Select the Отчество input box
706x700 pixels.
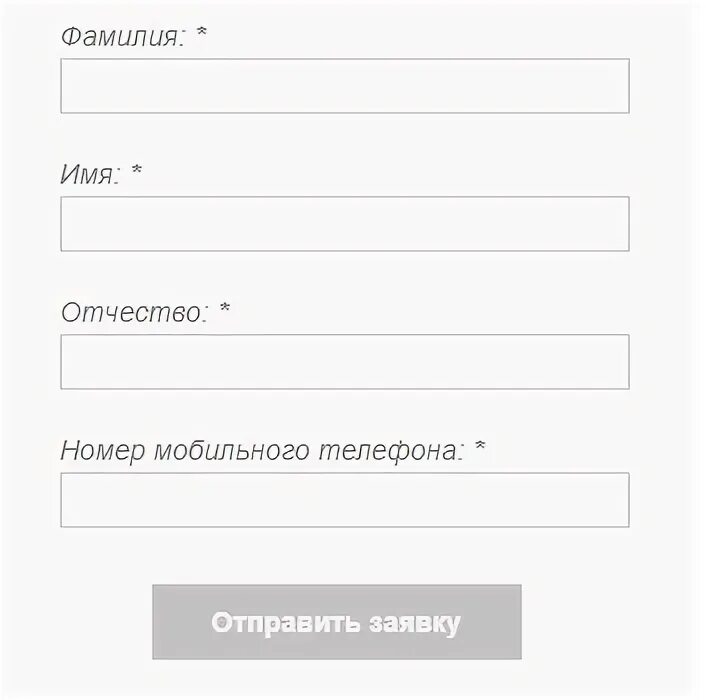(345, 362)
